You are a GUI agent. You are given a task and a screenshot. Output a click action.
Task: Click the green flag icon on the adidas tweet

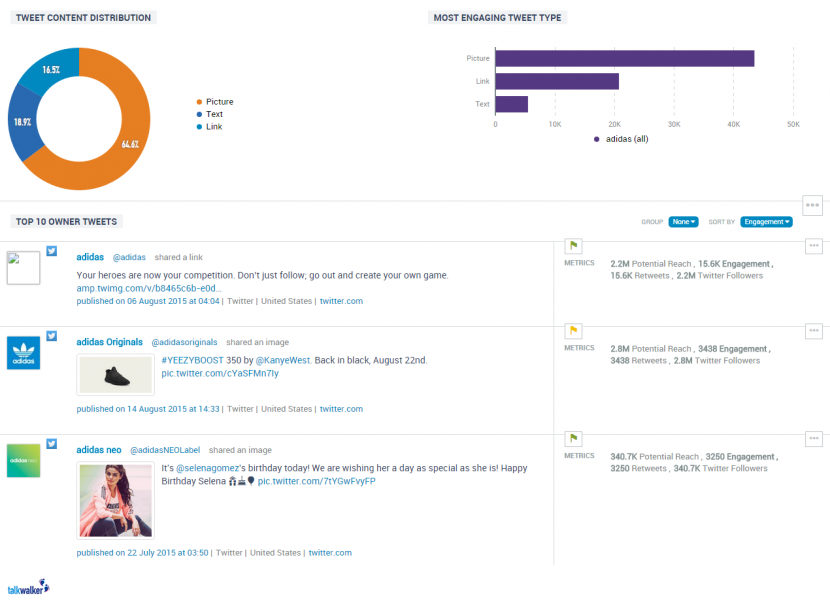tap(573, 246)
